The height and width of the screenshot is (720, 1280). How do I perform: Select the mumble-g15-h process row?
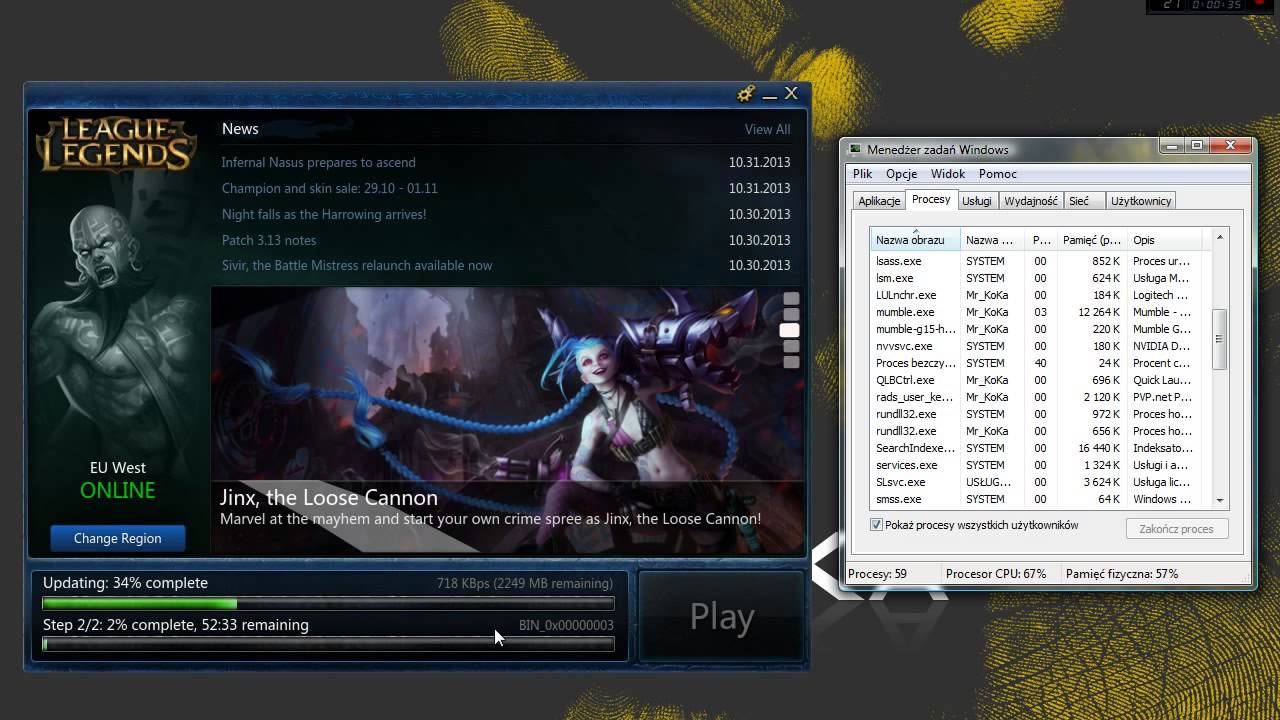(1037, 329)
